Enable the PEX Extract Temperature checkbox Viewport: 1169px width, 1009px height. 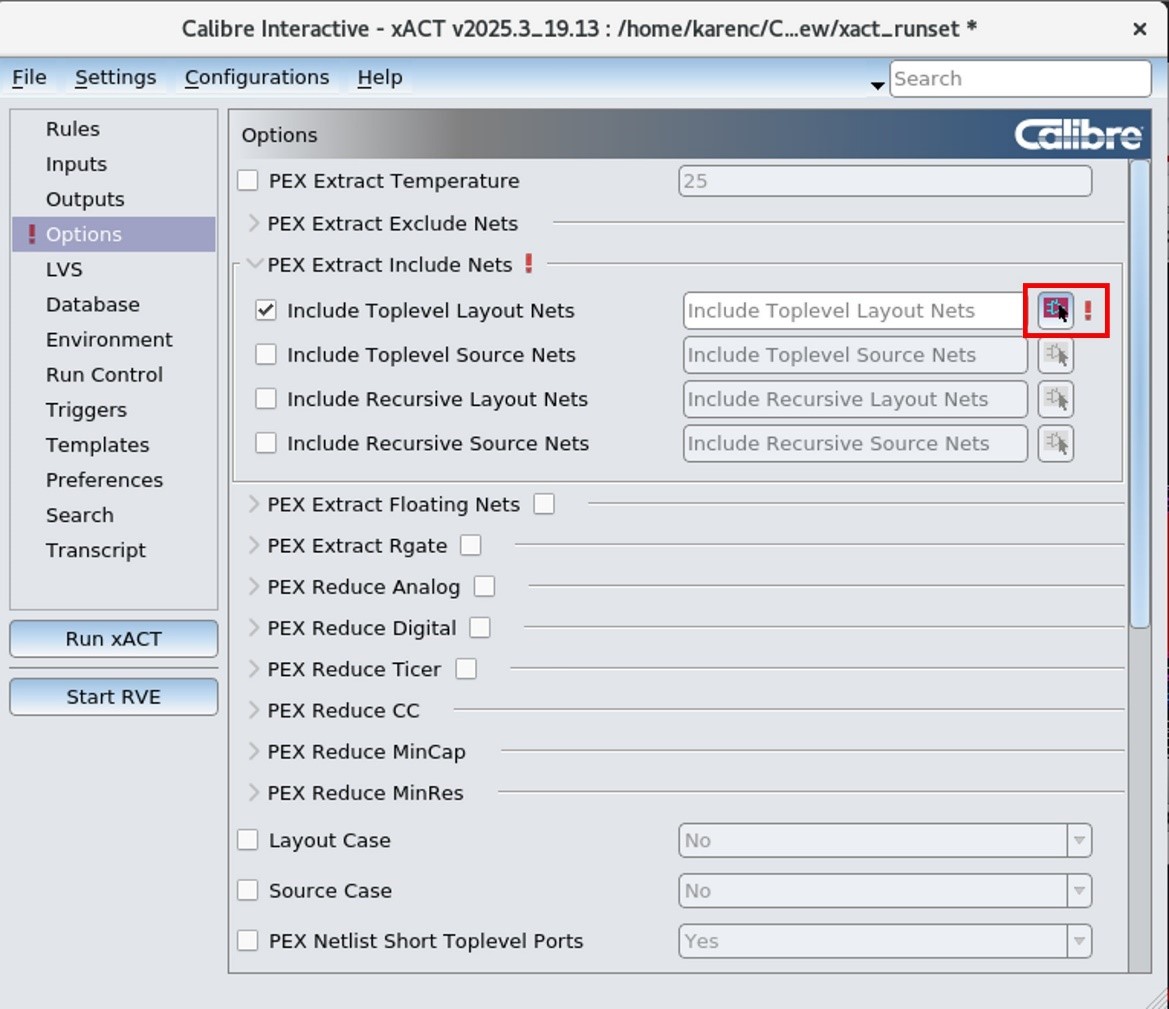pyautogui.click(x=247, y=181)
